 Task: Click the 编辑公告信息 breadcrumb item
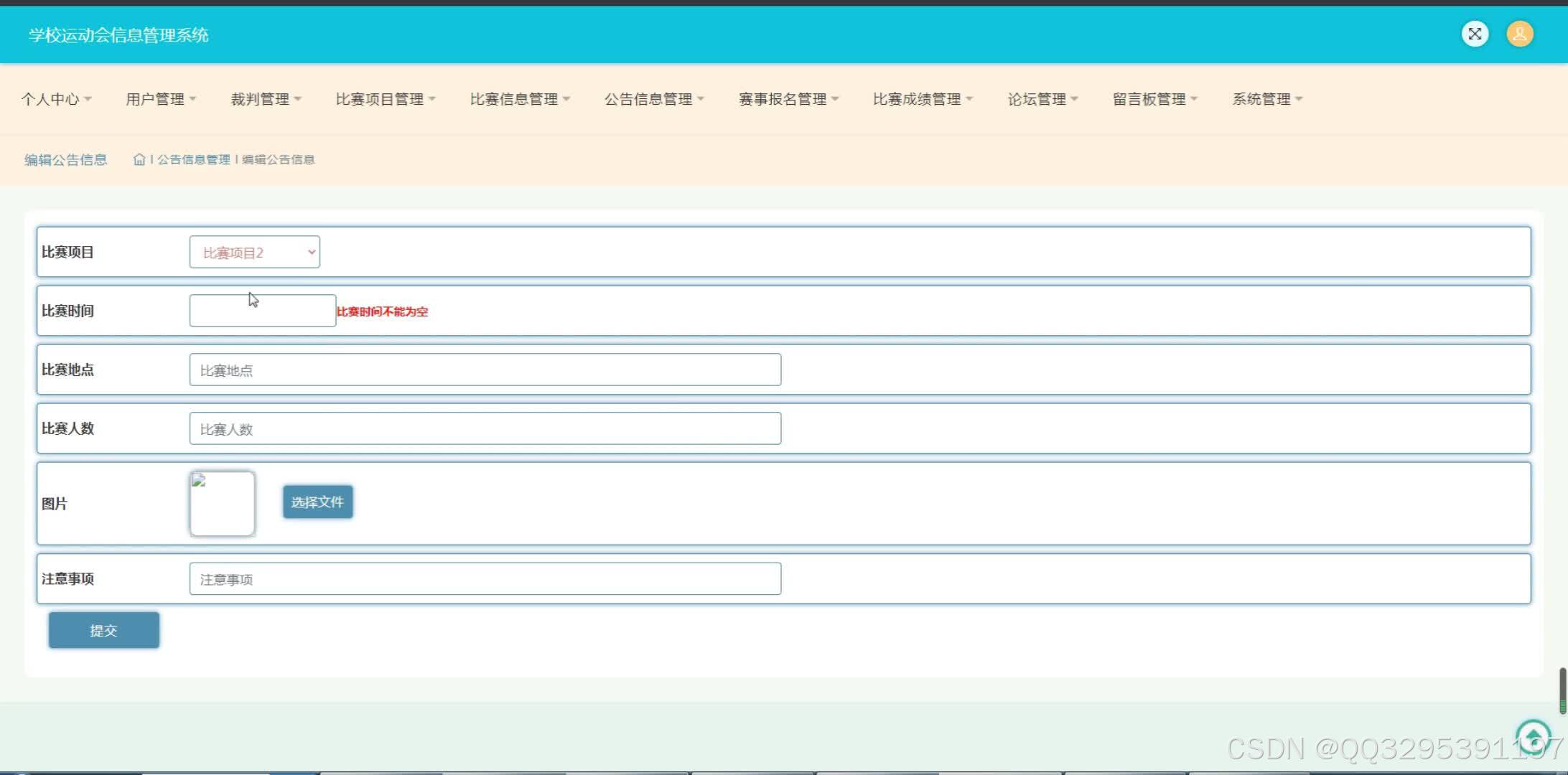tap(279, 159)
